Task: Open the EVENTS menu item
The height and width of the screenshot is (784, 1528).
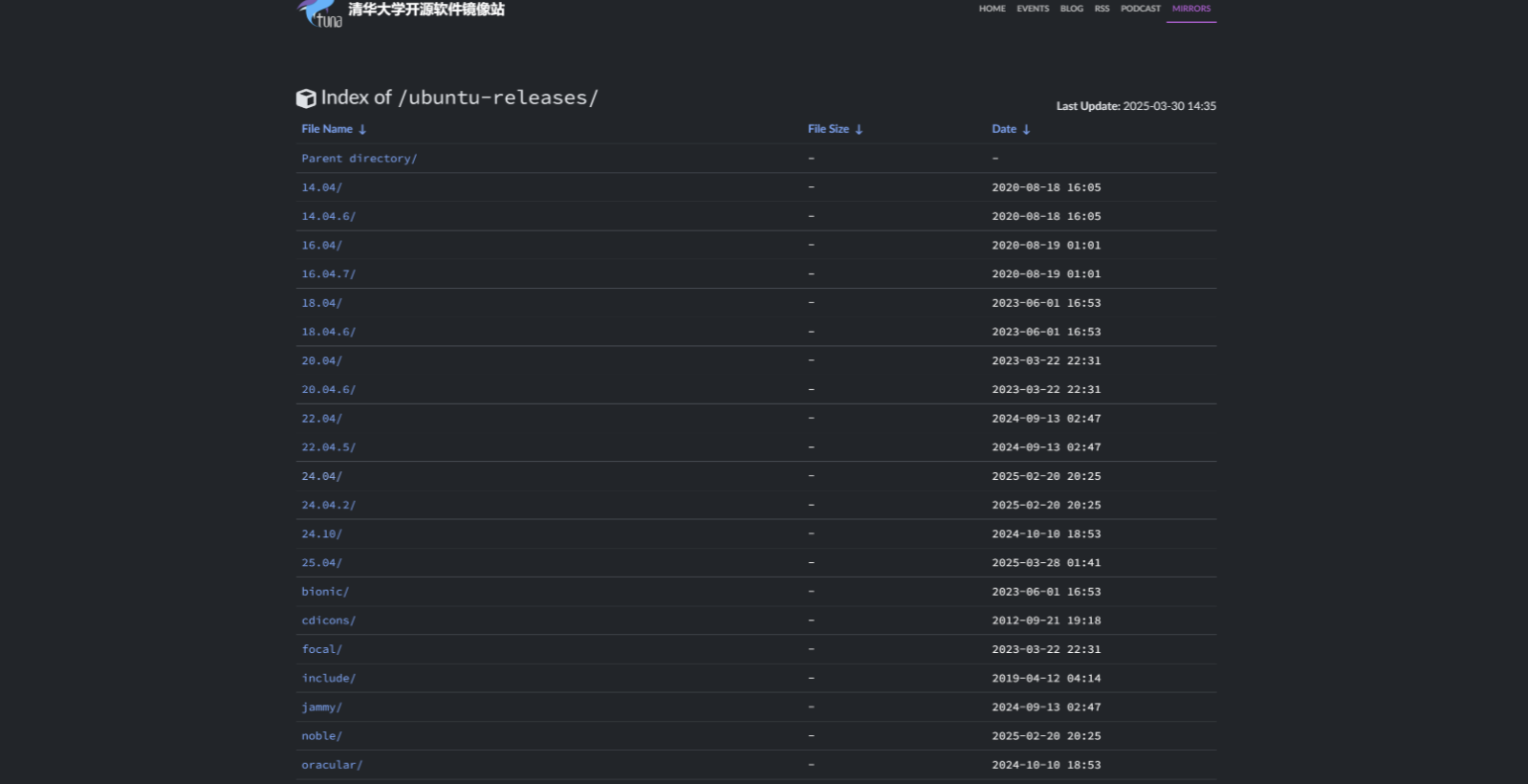Action: pos(1033,9)
